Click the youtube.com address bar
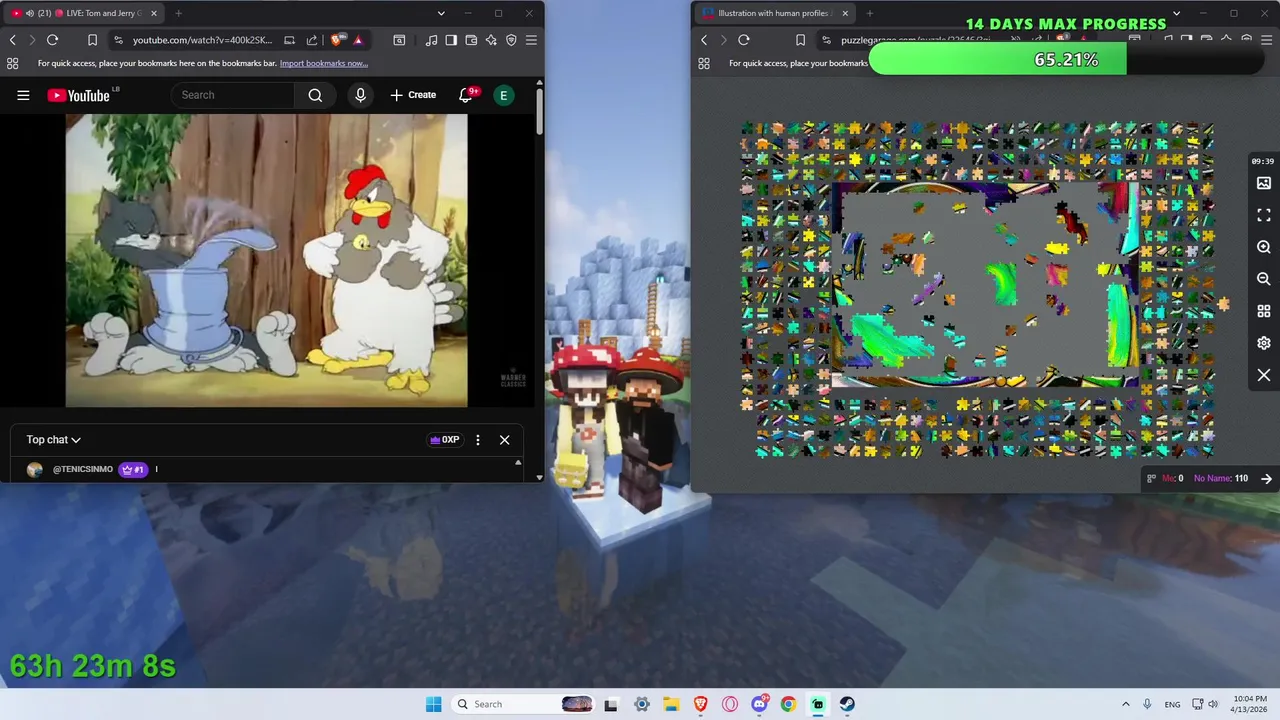Viewport: 1280px width, 720px height. [205, 40]
